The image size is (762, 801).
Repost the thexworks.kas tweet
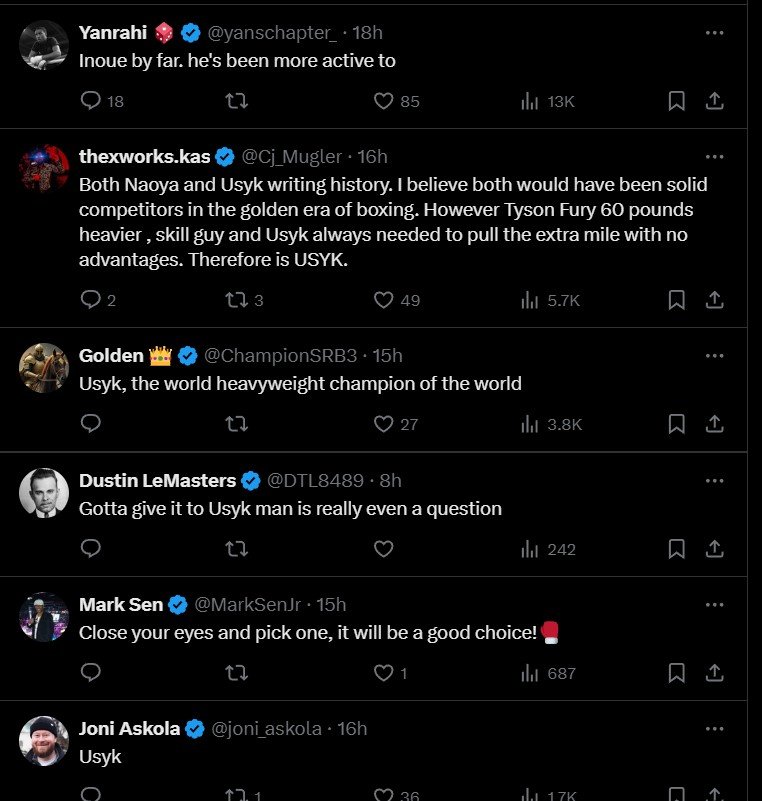click(x=237, y=300)
